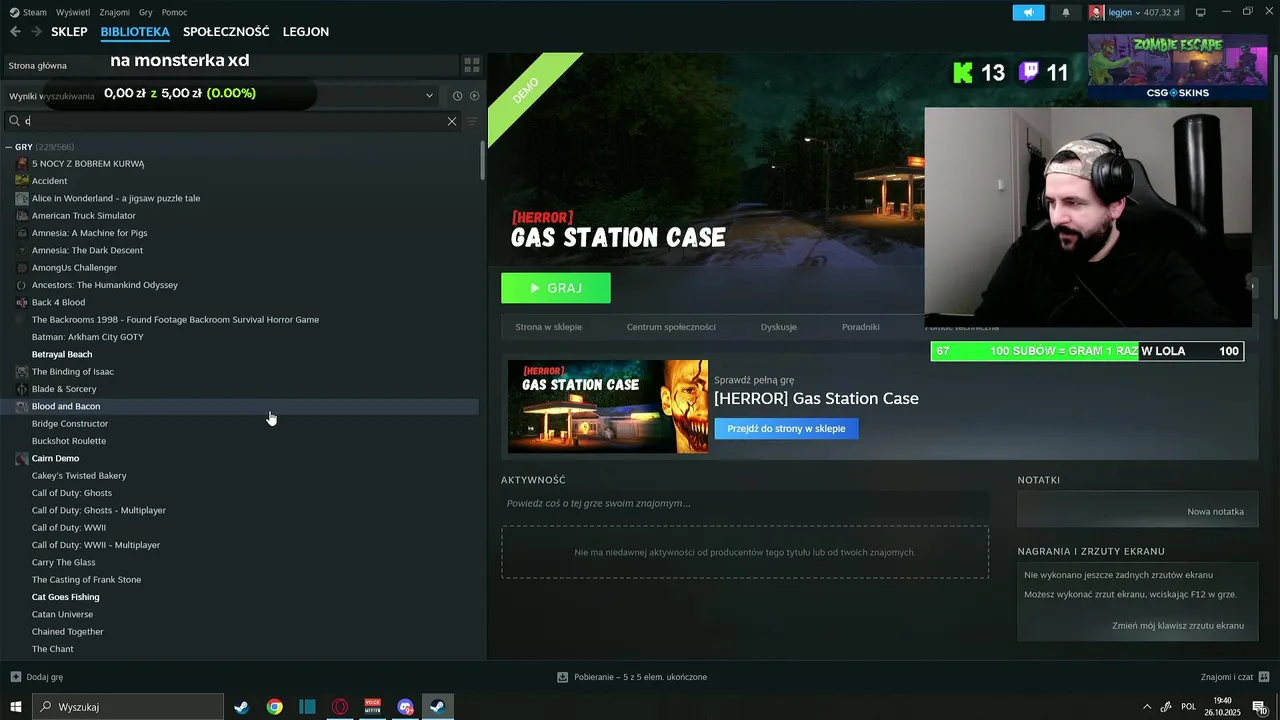Open Discord from the taskbar
The height and width of the screenshot is (720, 1280).
[x=405, y=707]
